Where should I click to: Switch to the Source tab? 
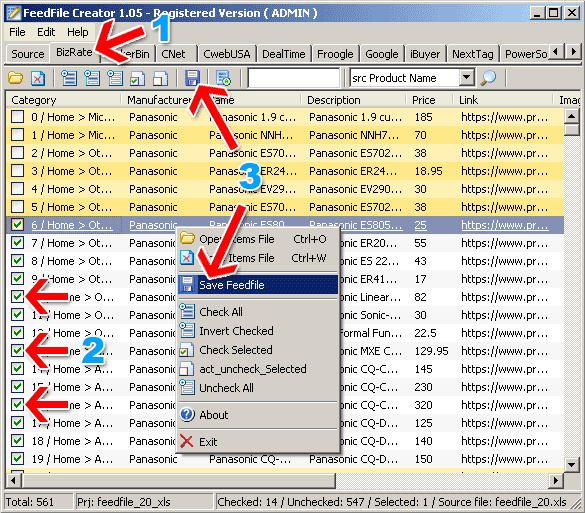pos(28,54)
